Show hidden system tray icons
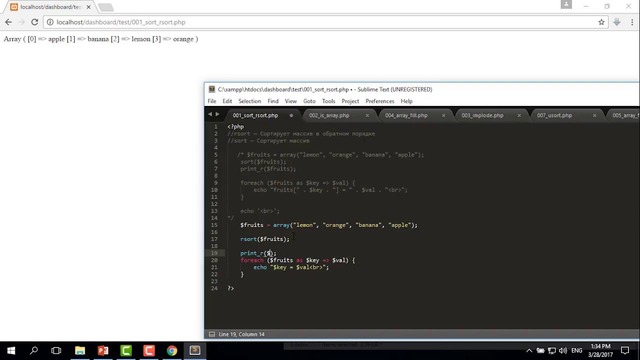The image size is (640, 360). pyautogui.click(x=529, y=351)
